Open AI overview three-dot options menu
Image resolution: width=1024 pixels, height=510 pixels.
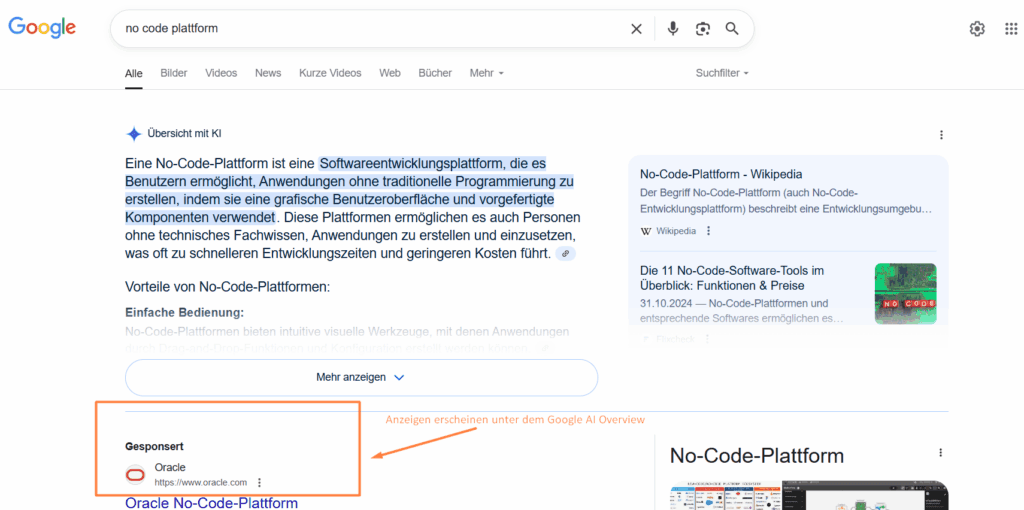click(x=941, y=135)
